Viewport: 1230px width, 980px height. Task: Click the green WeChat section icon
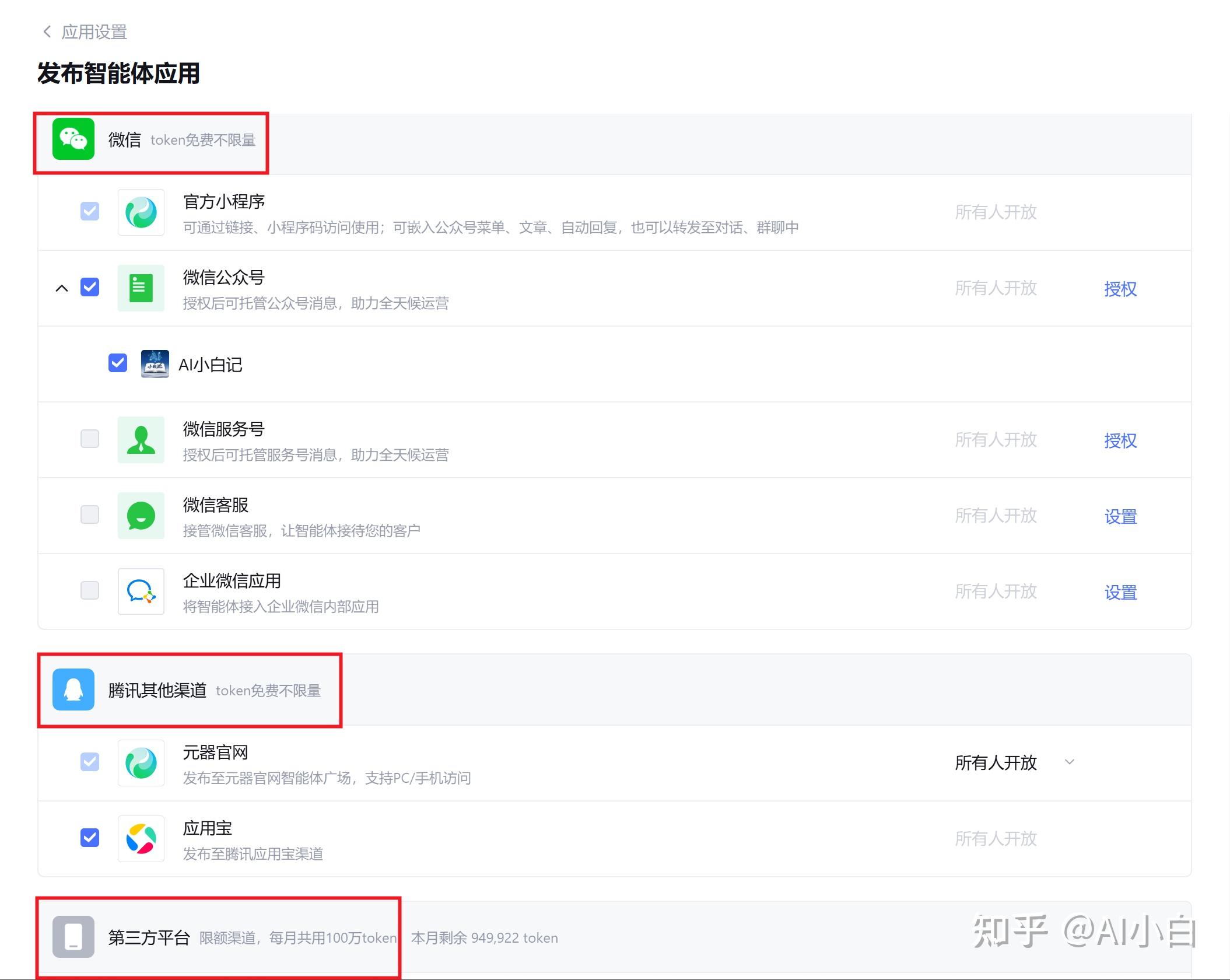pyautogui.click(x=73, y=139)
